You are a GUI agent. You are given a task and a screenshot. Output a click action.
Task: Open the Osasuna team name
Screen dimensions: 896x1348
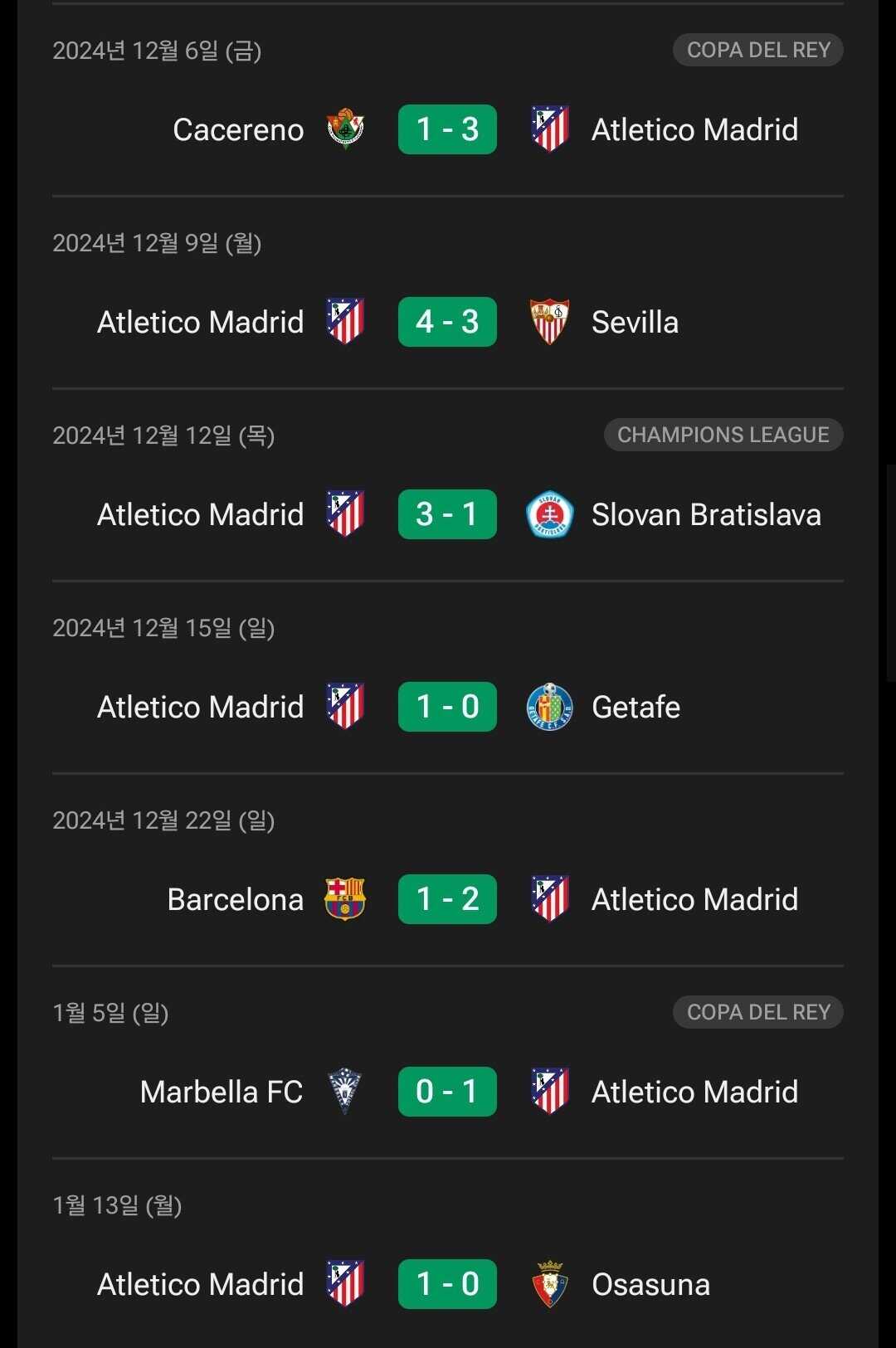pos(650,1284)
